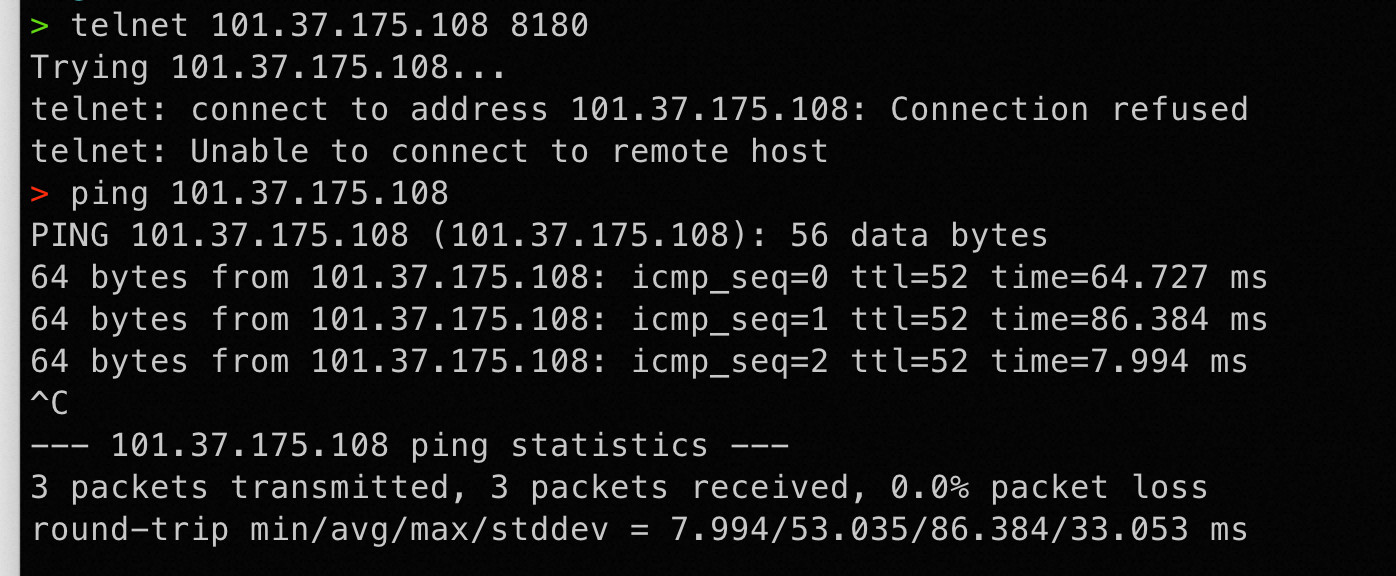Click time=7.994 ms value
1396x576 pixels.
(1119, 361)
